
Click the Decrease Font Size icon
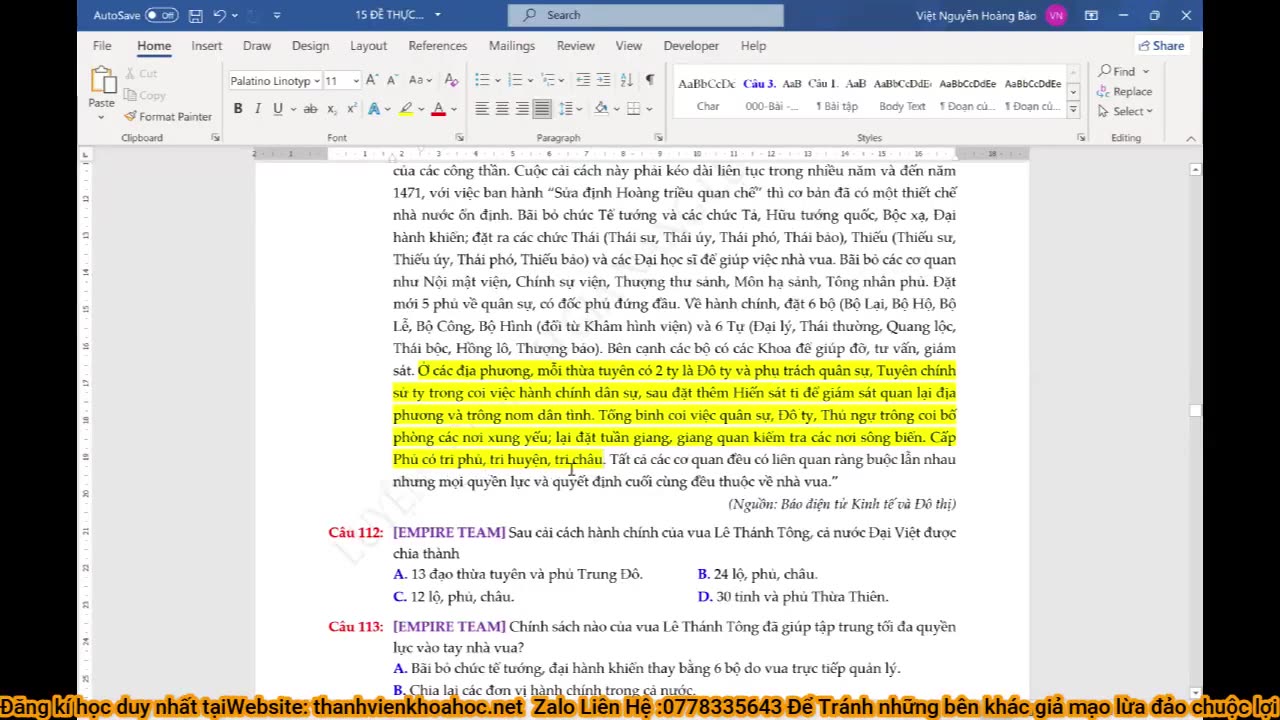point(392,80)
